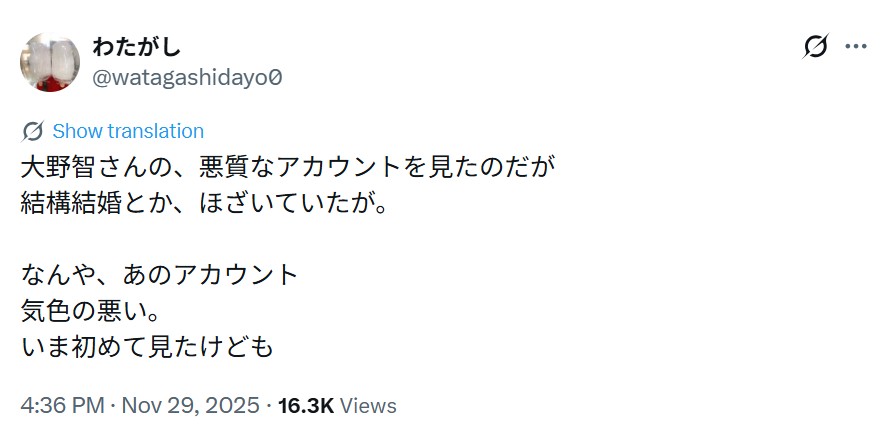Click the Show translation link
This screenshot has width=886, height=430.
(127, 131)
